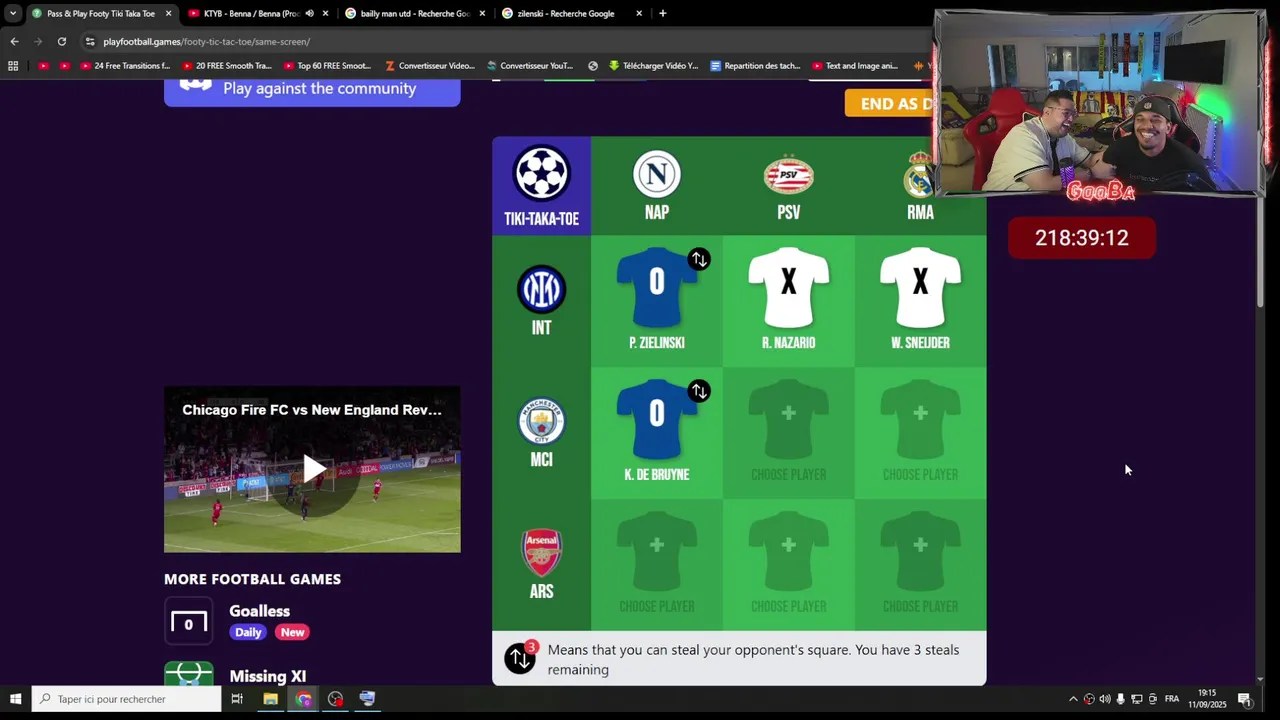Open the Télécharger Vidéo Y... bookmark
This screenshot has width=1280, height=720.
click(x=653, y=66)
